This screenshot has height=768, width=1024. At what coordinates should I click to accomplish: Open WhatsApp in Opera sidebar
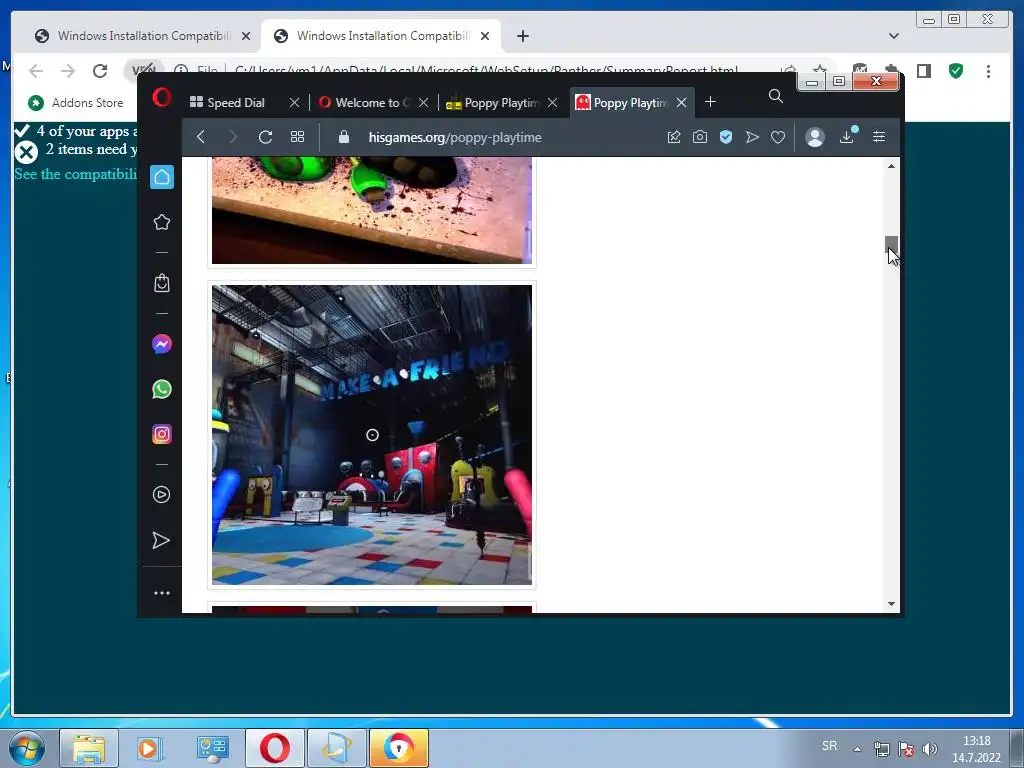pos(162,389)
